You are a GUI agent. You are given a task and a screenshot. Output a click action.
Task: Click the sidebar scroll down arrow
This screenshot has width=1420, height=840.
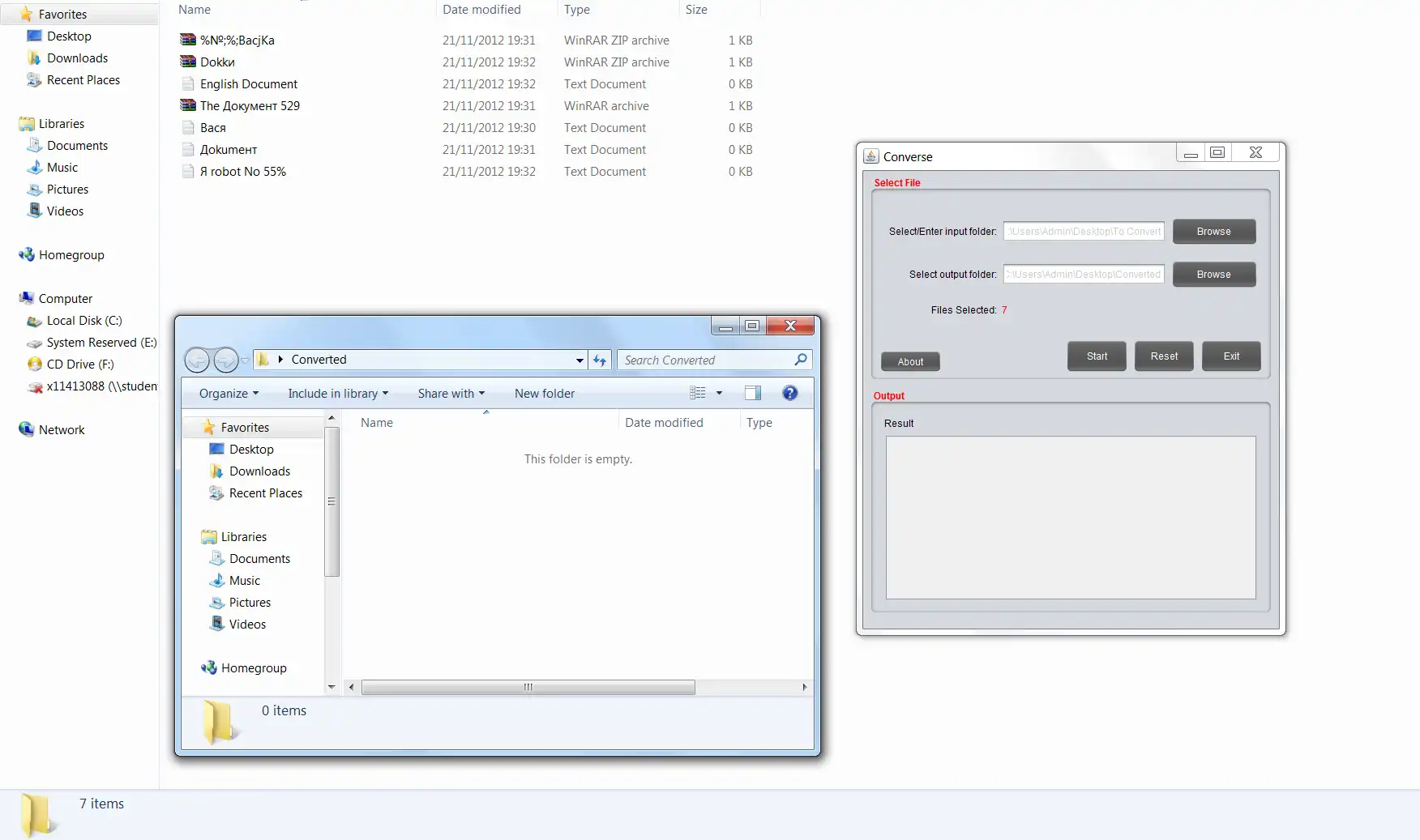point(331,687)
